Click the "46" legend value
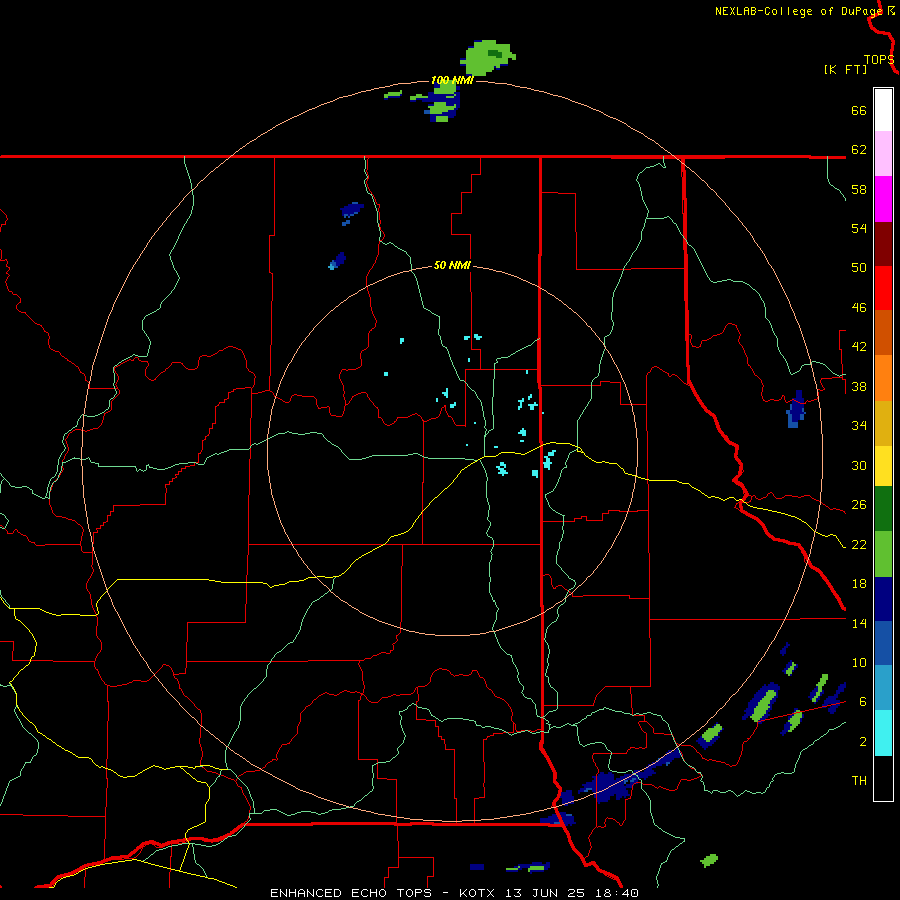This screenshot has width=900, height=900. tap(859, 308)
